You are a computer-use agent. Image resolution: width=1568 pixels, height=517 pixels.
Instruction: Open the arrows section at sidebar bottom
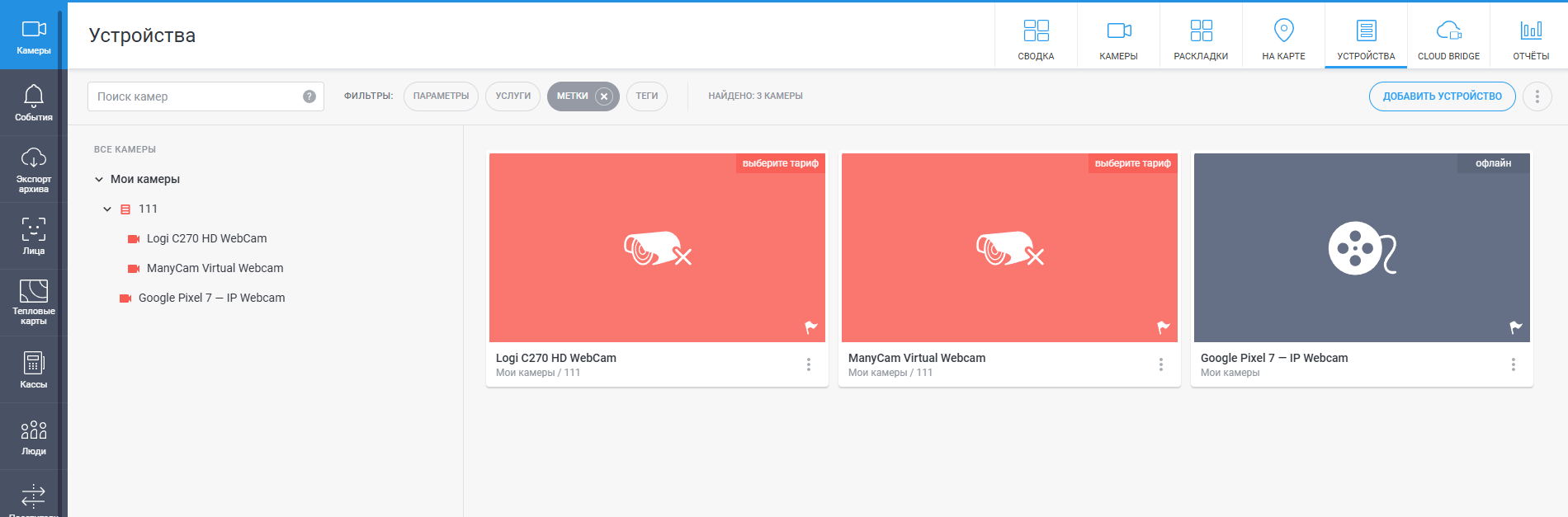point(33,496)
